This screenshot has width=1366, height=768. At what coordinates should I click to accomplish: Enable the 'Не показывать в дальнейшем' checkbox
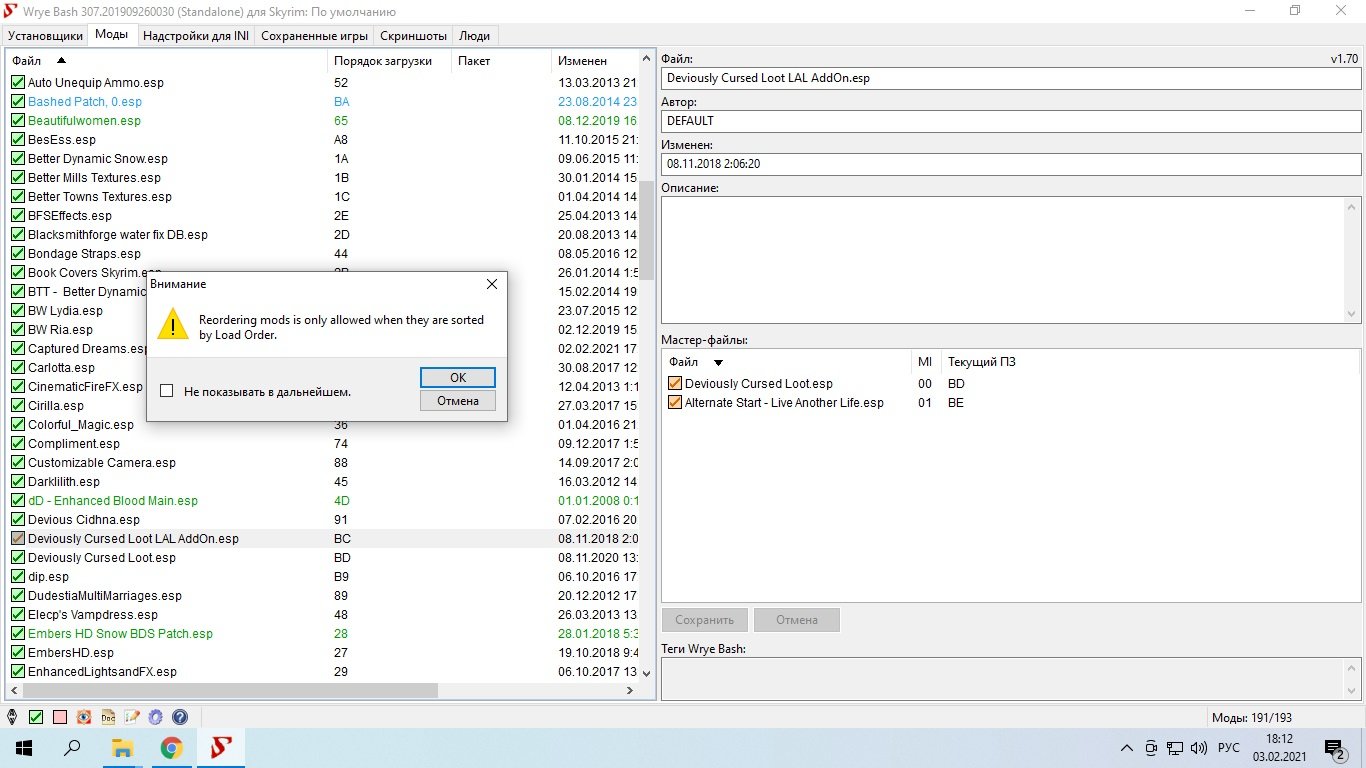(167, 391)
